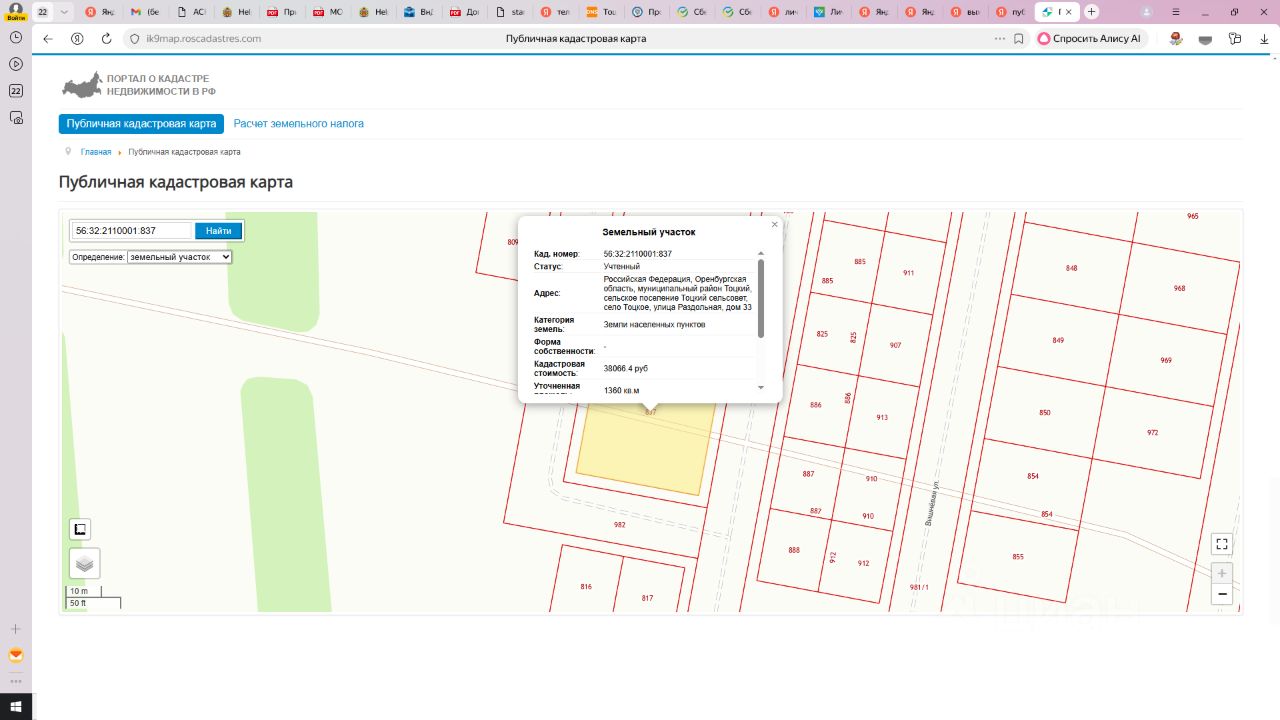Close the active browser tab

click(1069, 12)
